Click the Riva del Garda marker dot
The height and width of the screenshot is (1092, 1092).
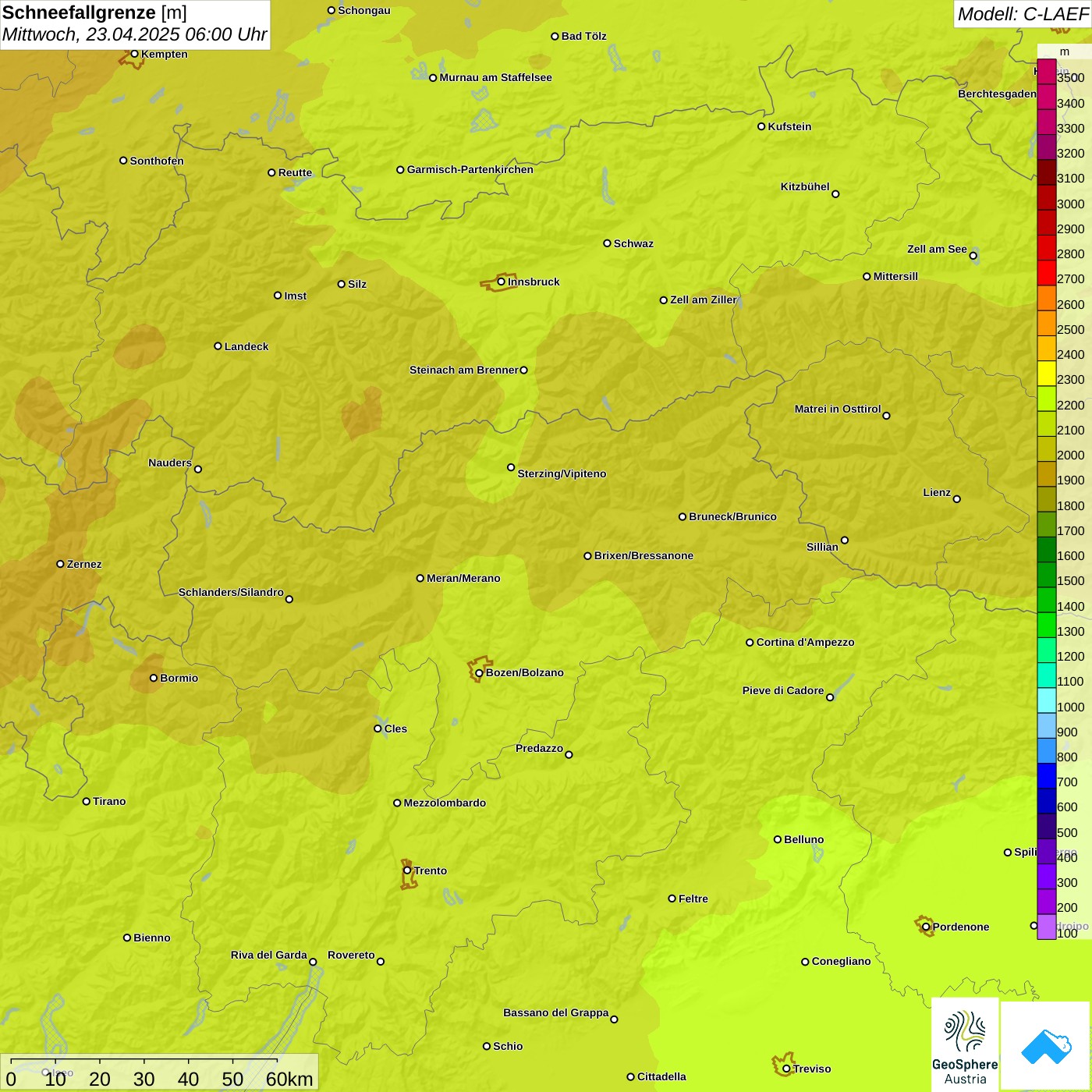click(314, 962)
